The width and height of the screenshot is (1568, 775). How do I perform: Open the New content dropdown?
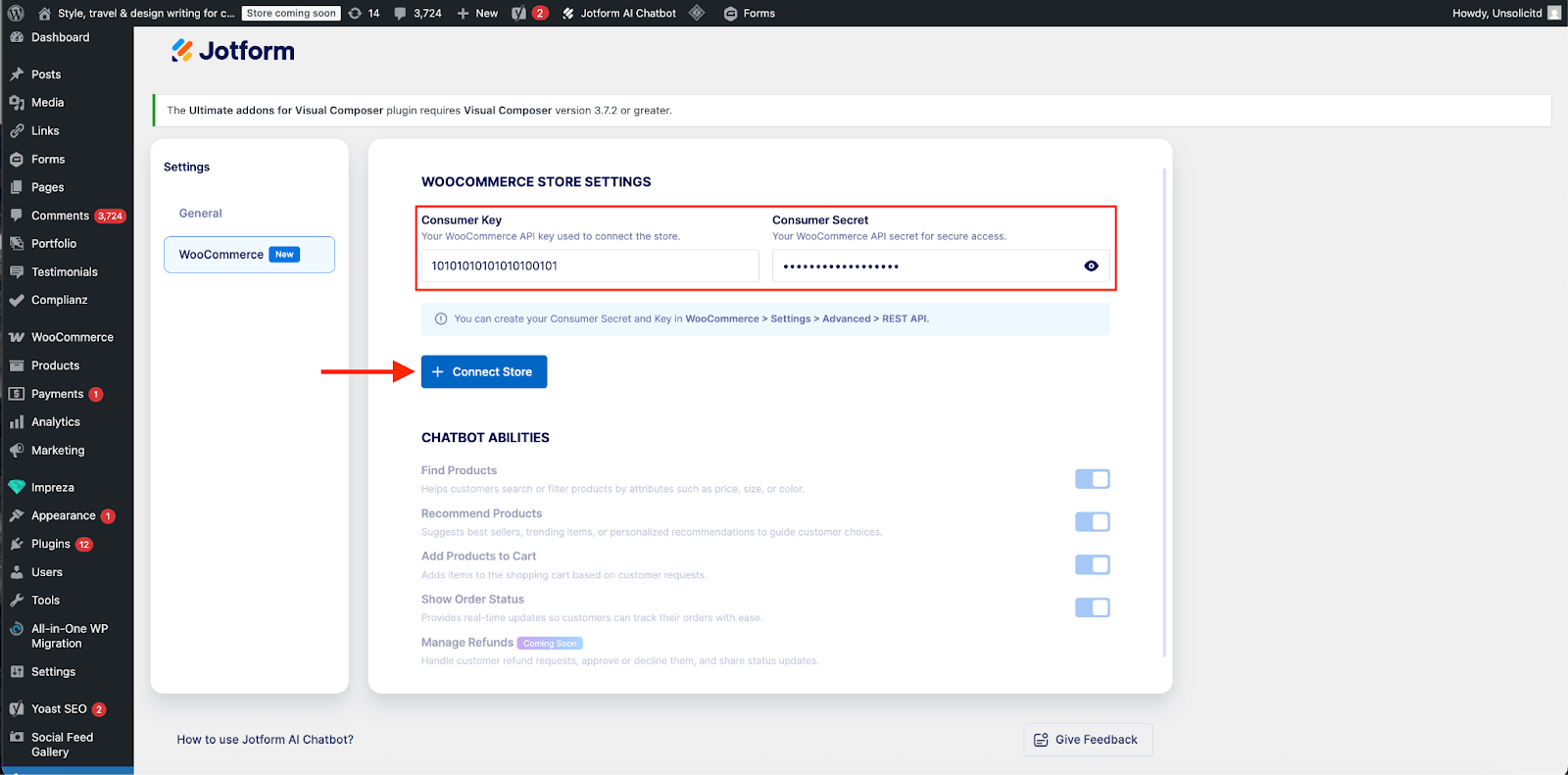[x=477, y=14]
